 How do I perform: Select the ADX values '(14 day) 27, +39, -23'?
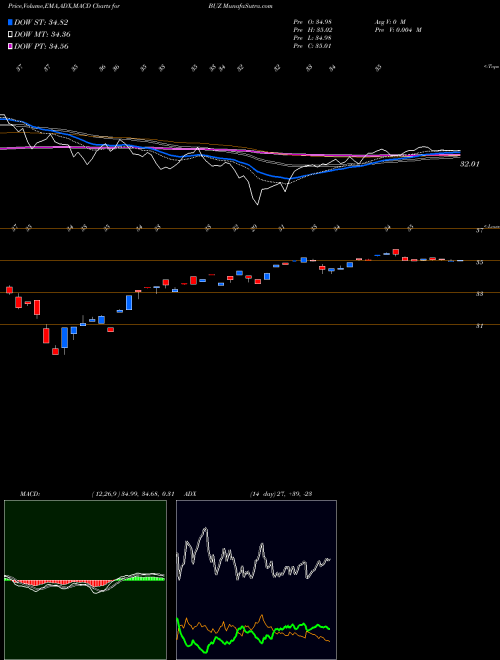click(x=281, y=494)
